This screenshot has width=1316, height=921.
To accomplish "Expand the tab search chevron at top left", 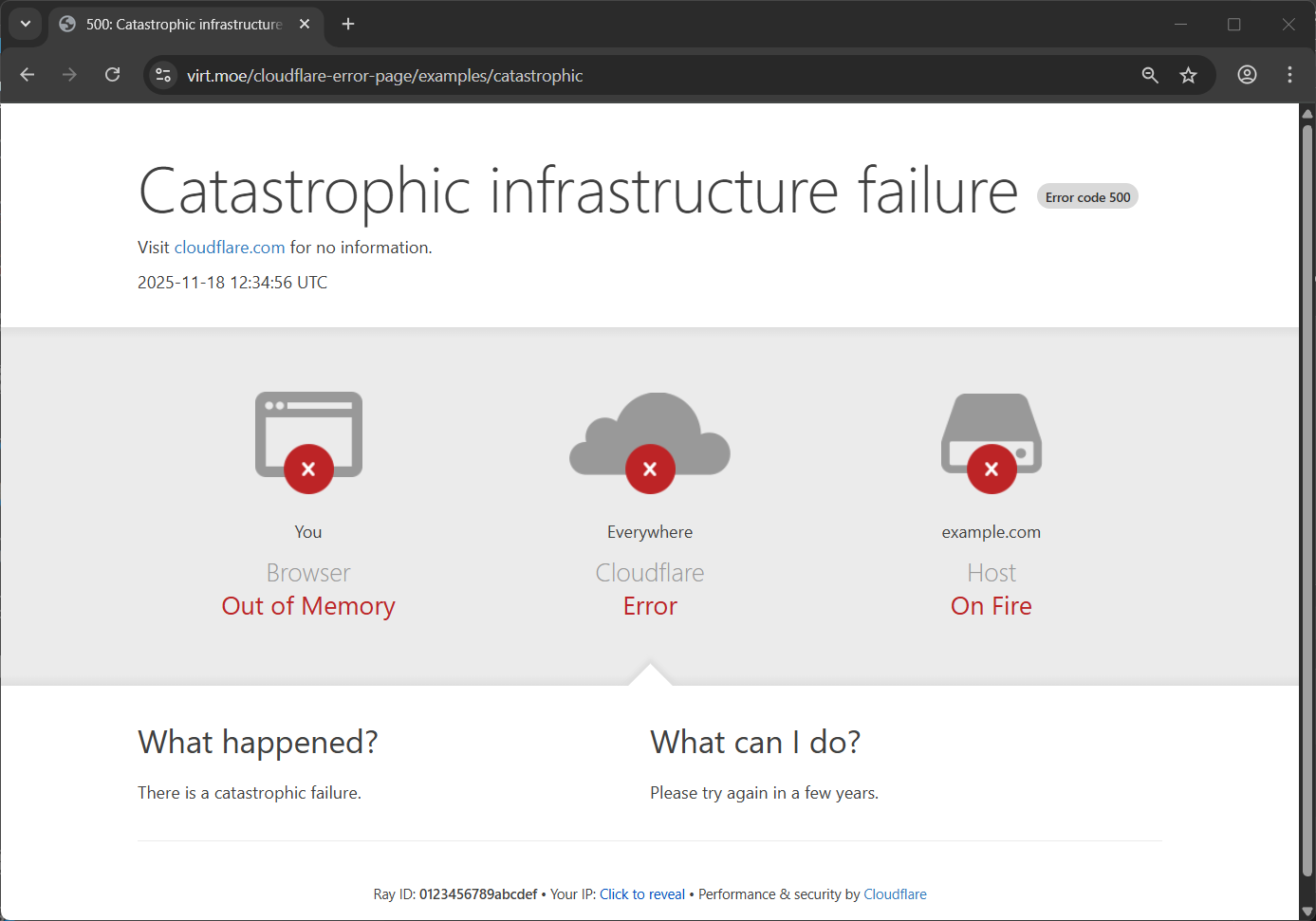I will 26,24.
